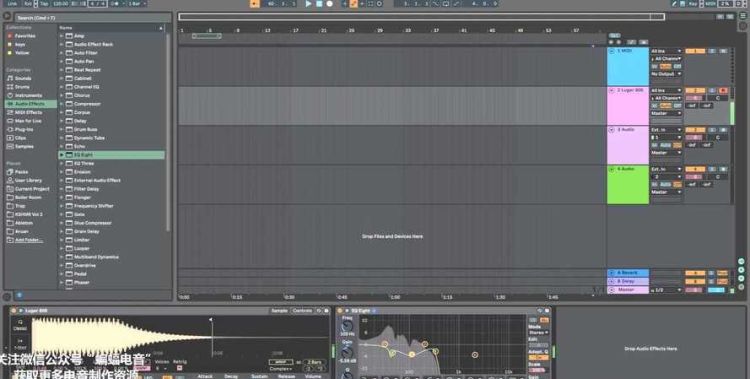The height and width of the screenshot is (379, 750).
Task: Open the User Library place
Action: click(x=28, y=180)
